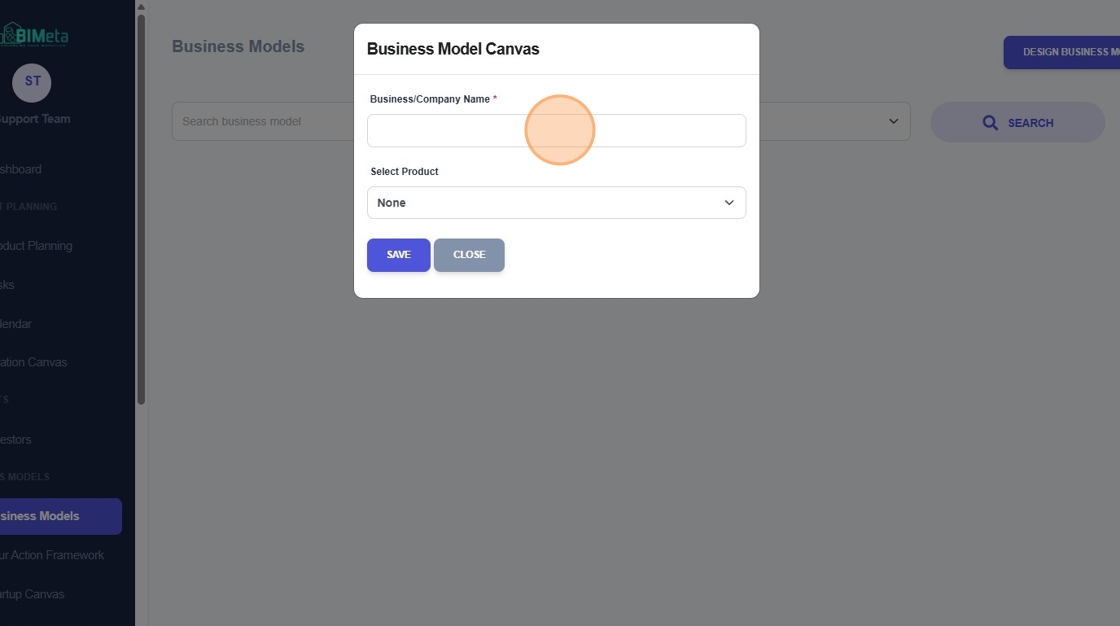Open Dashboard in the sidebar

[x=21, y=169]
